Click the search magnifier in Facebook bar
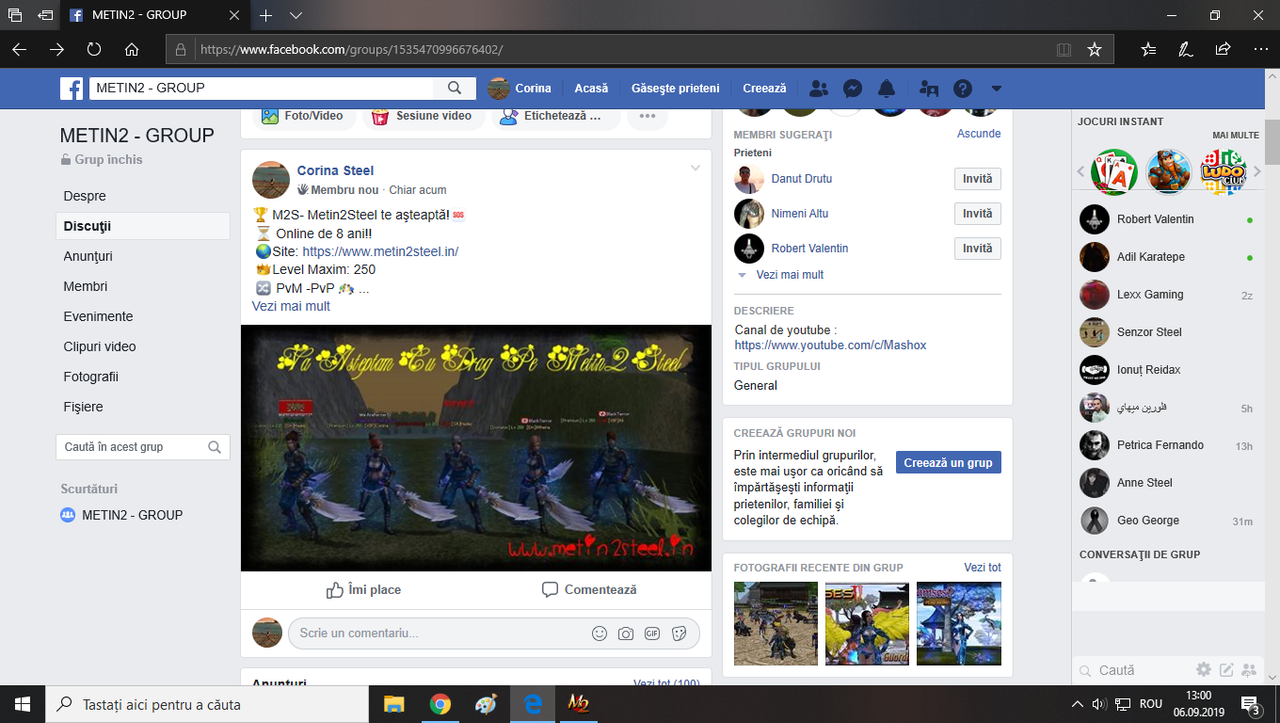The height and width of the screenshot is (723, 1280). [x=454, y=88]
